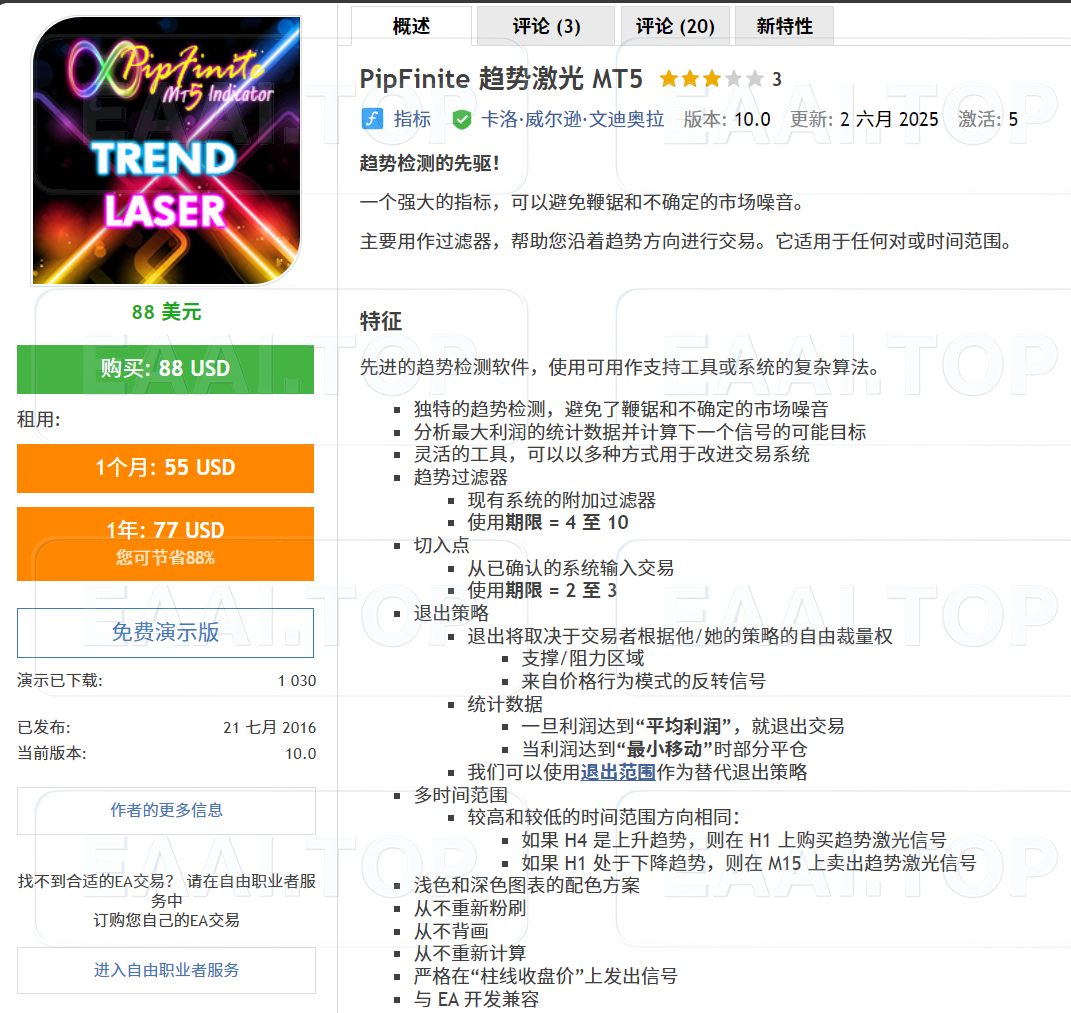Open the 概述 overview tab

tap(411, 26)
